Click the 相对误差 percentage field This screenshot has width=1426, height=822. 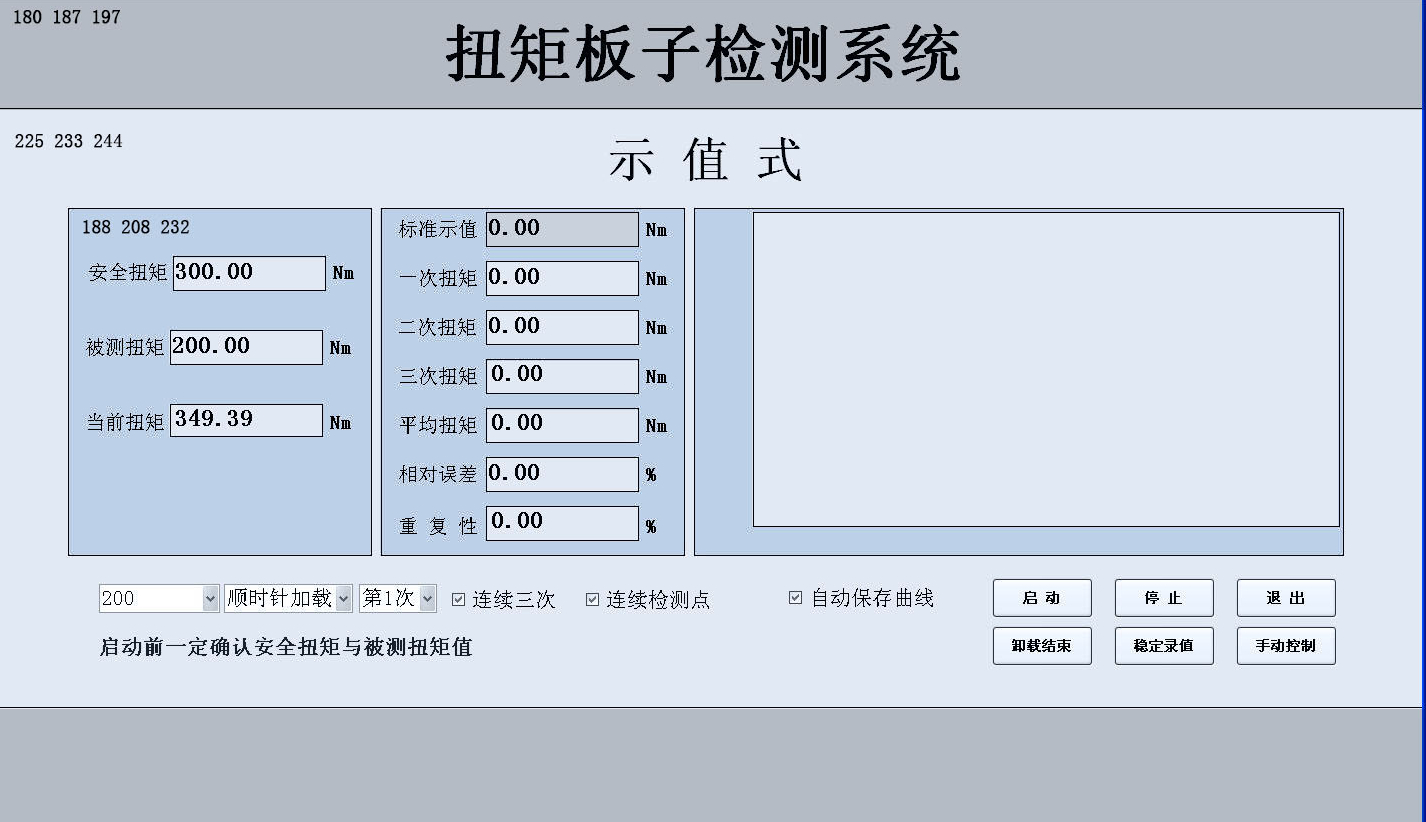pos(562,474)
